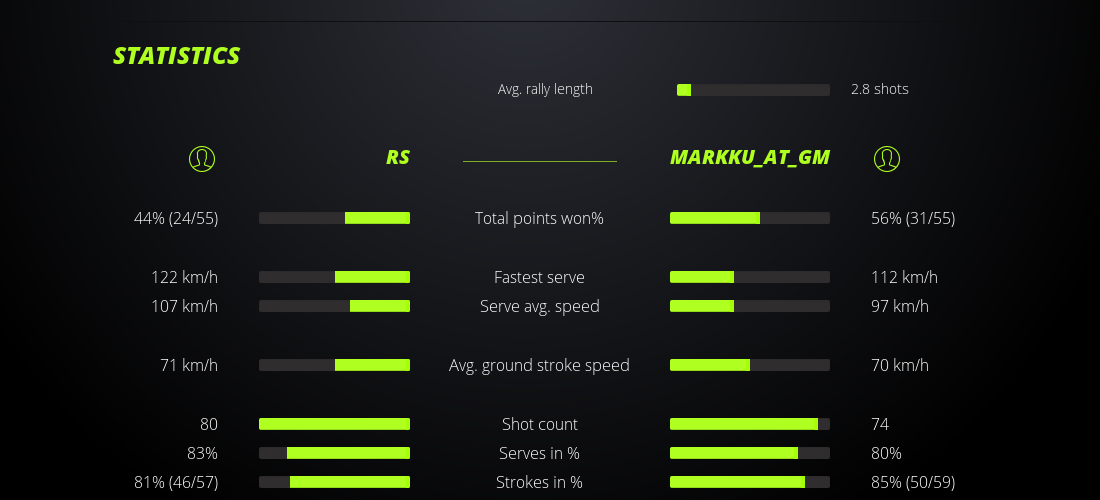Click RS's Strokes in % bar
Viewport: 1100px width, 500px height.
coord(334,482)
